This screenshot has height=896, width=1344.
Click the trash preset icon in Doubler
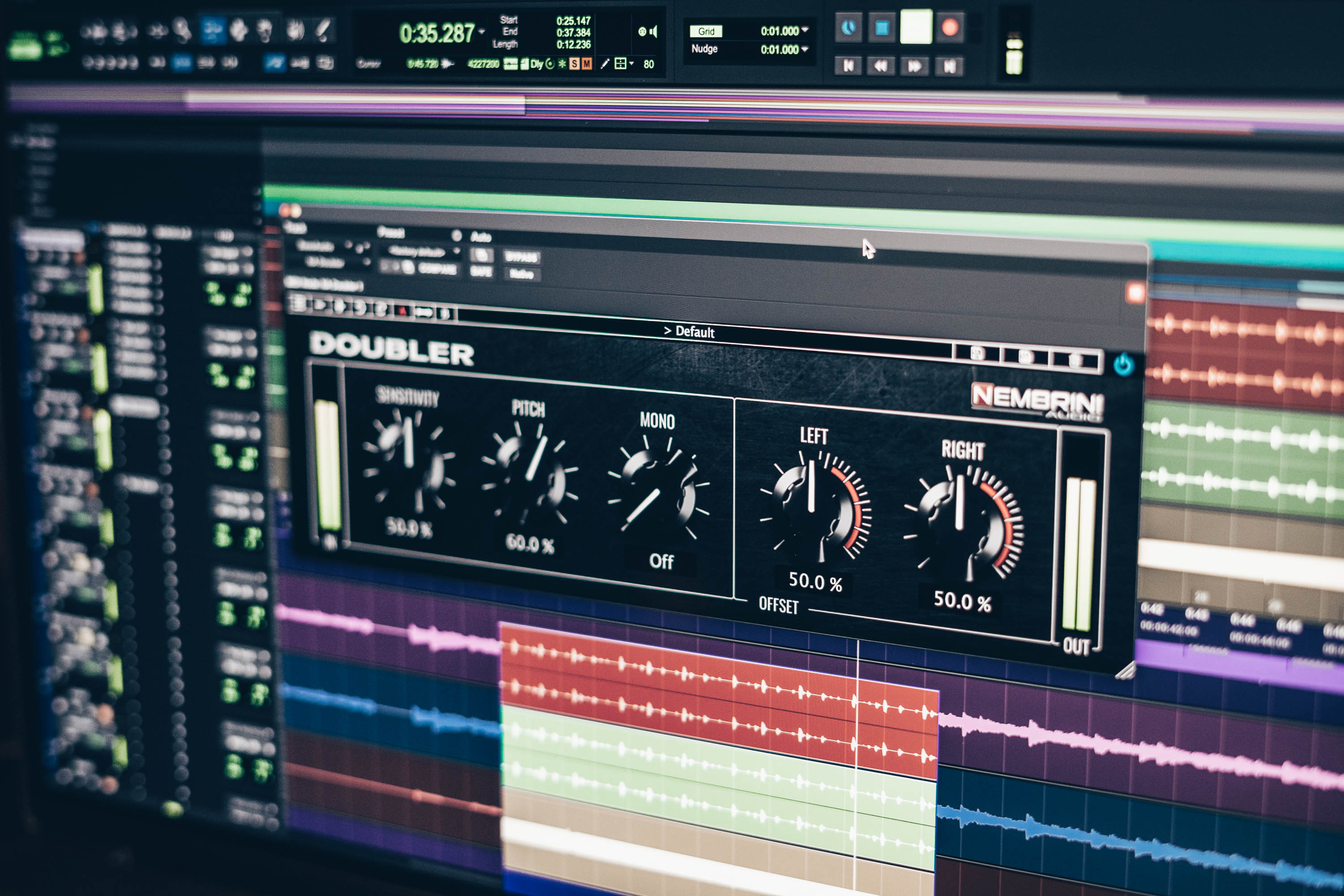click(x=1075, y=361)
